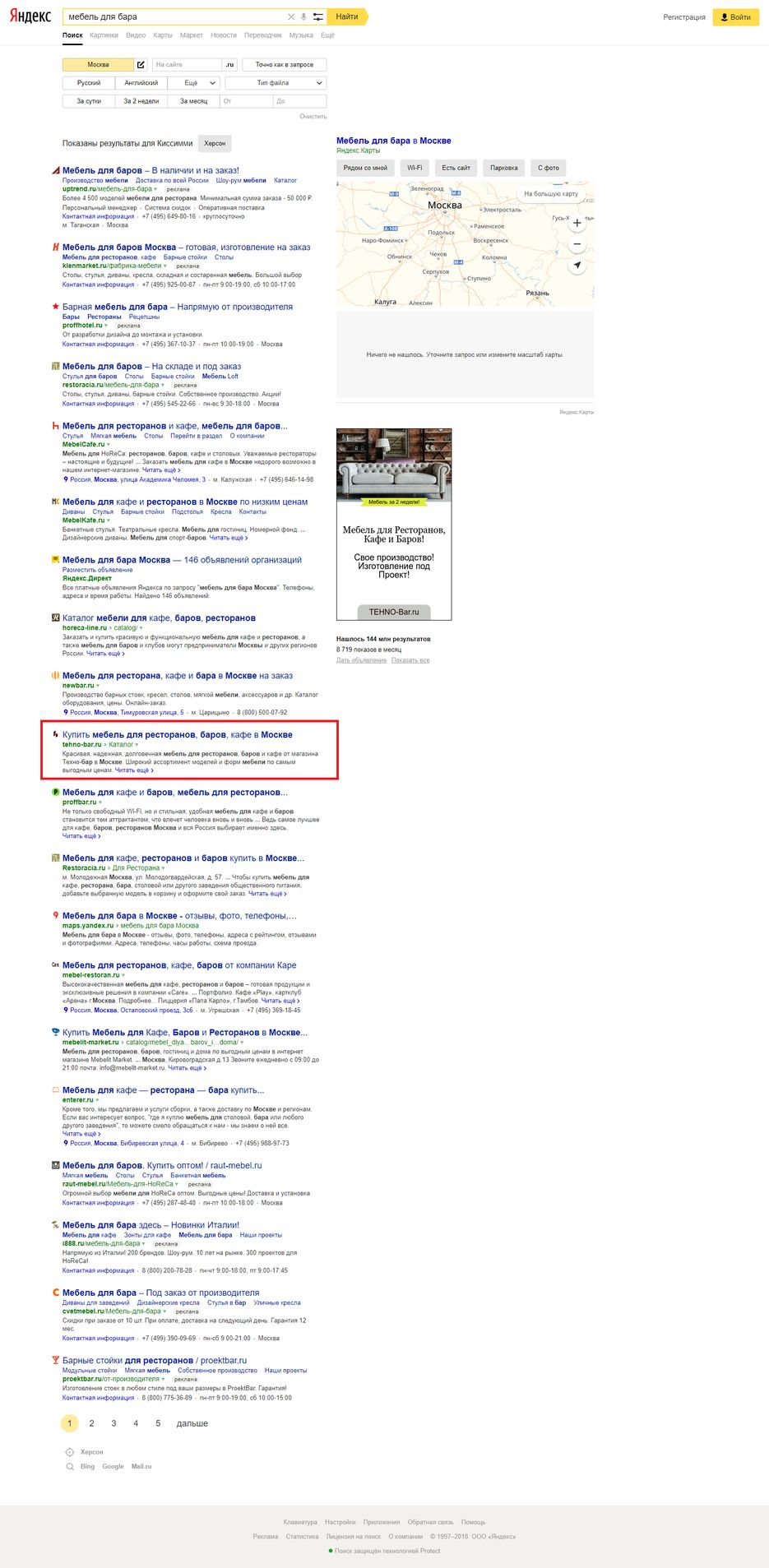Zoom out on the map with the minus button
This screenshot has height=1568, width=769.
(x=577, y=244)
